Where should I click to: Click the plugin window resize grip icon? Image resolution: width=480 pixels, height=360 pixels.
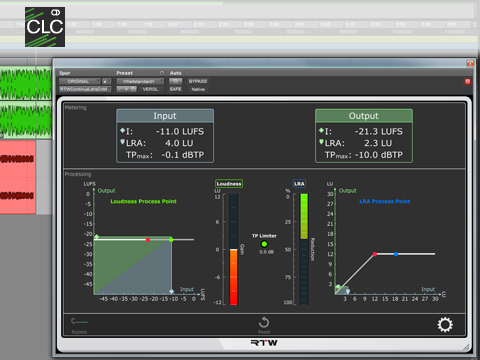(x=467, y=347)
